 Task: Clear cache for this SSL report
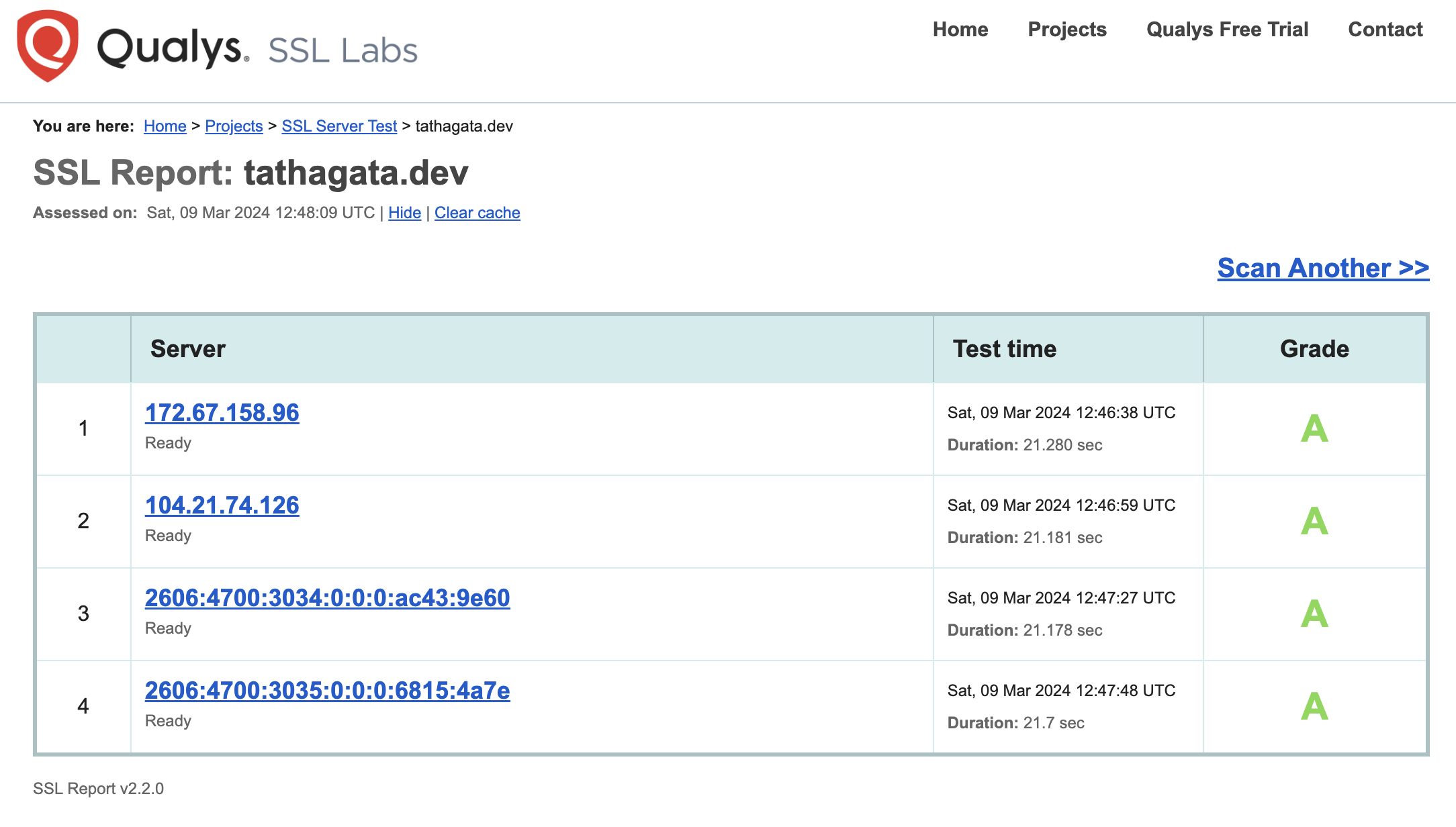click(477, 213)
